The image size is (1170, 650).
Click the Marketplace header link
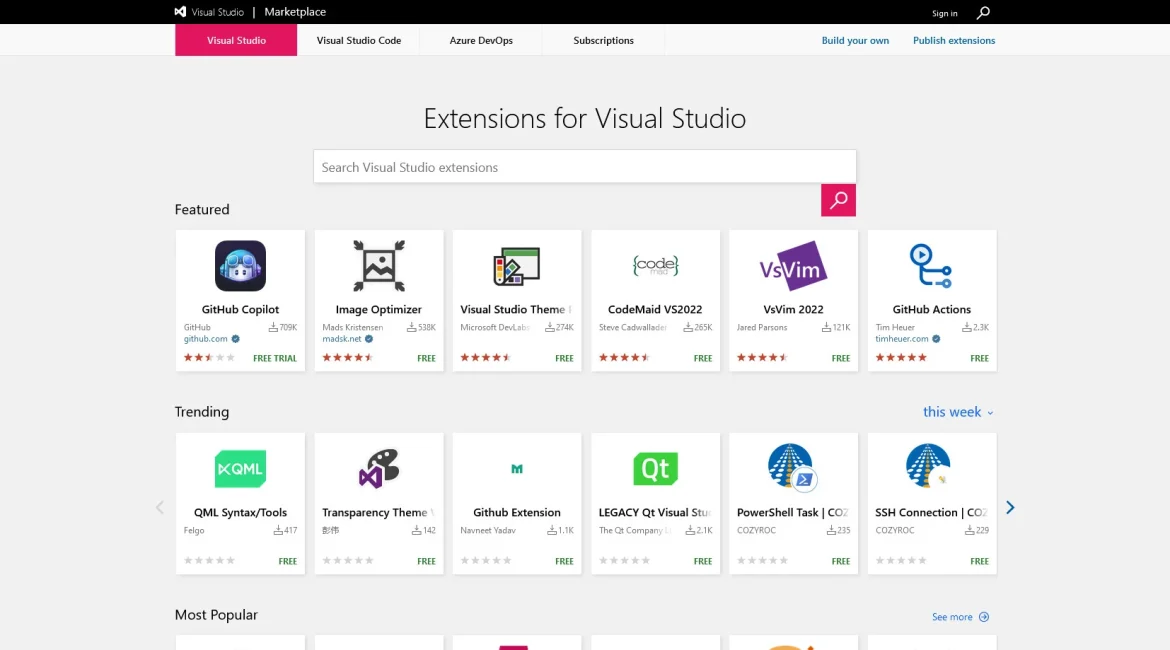coord(295,12)
